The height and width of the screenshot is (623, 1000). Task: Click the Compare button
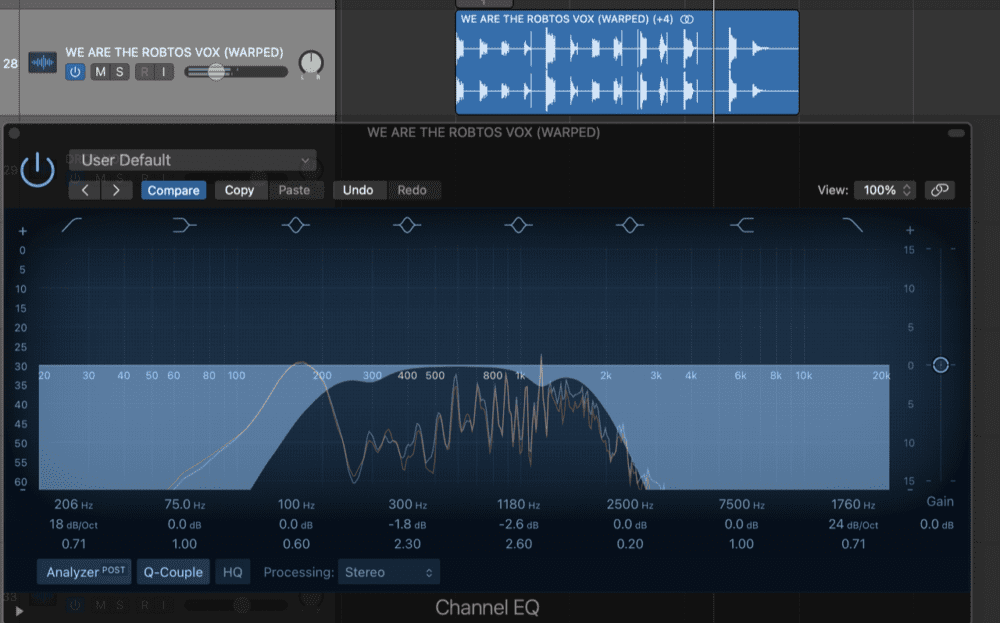(174, 190)
